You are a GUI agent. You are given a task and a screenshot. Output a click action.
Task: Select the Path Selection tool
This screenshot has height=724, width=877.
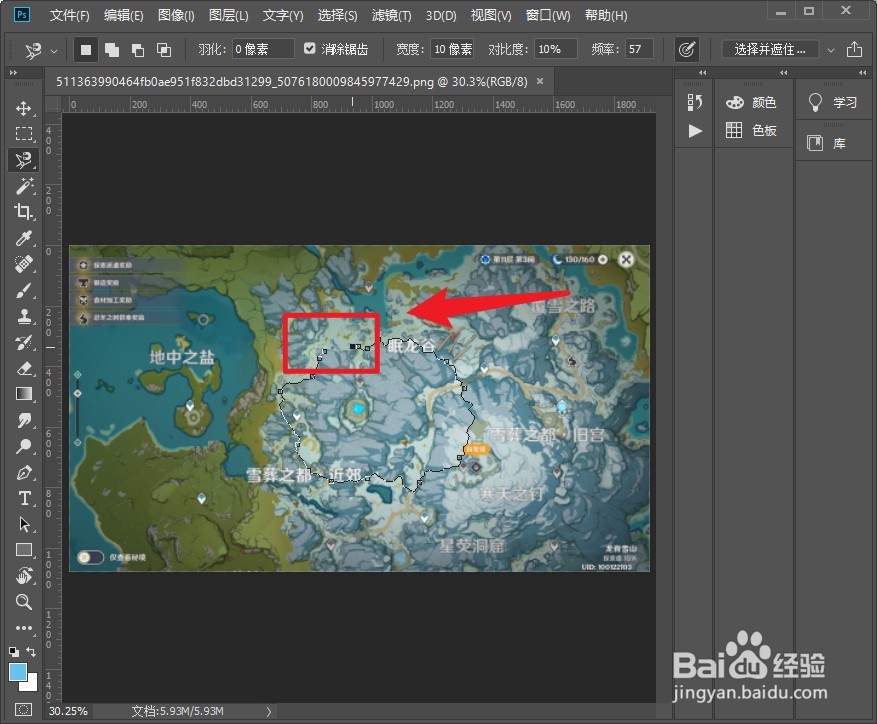[x=23, y=524]
